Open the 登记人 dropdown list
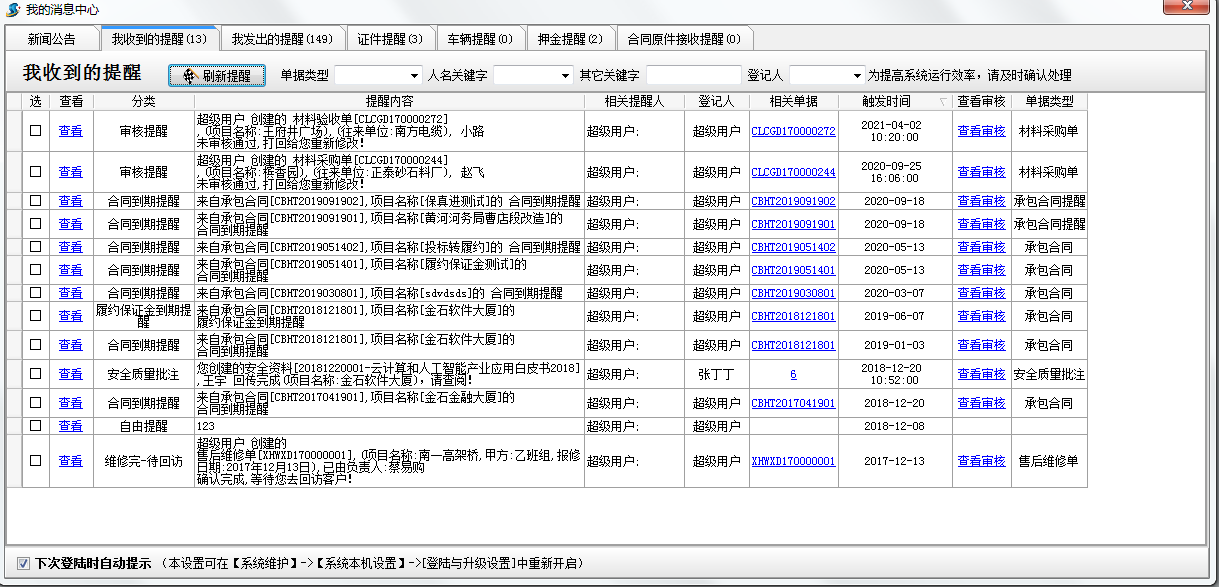The height and width of the screenshot is (587, 1219). click(x=857, y=76)
